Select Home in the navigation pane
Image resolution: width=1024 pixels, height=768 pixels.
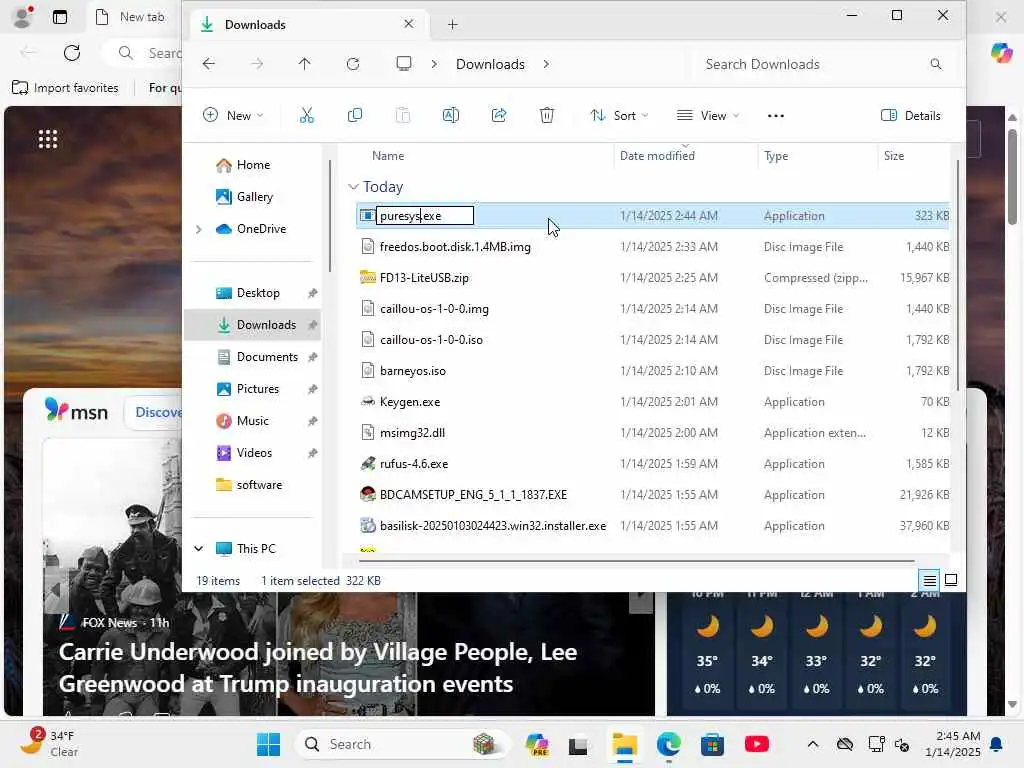253,165
